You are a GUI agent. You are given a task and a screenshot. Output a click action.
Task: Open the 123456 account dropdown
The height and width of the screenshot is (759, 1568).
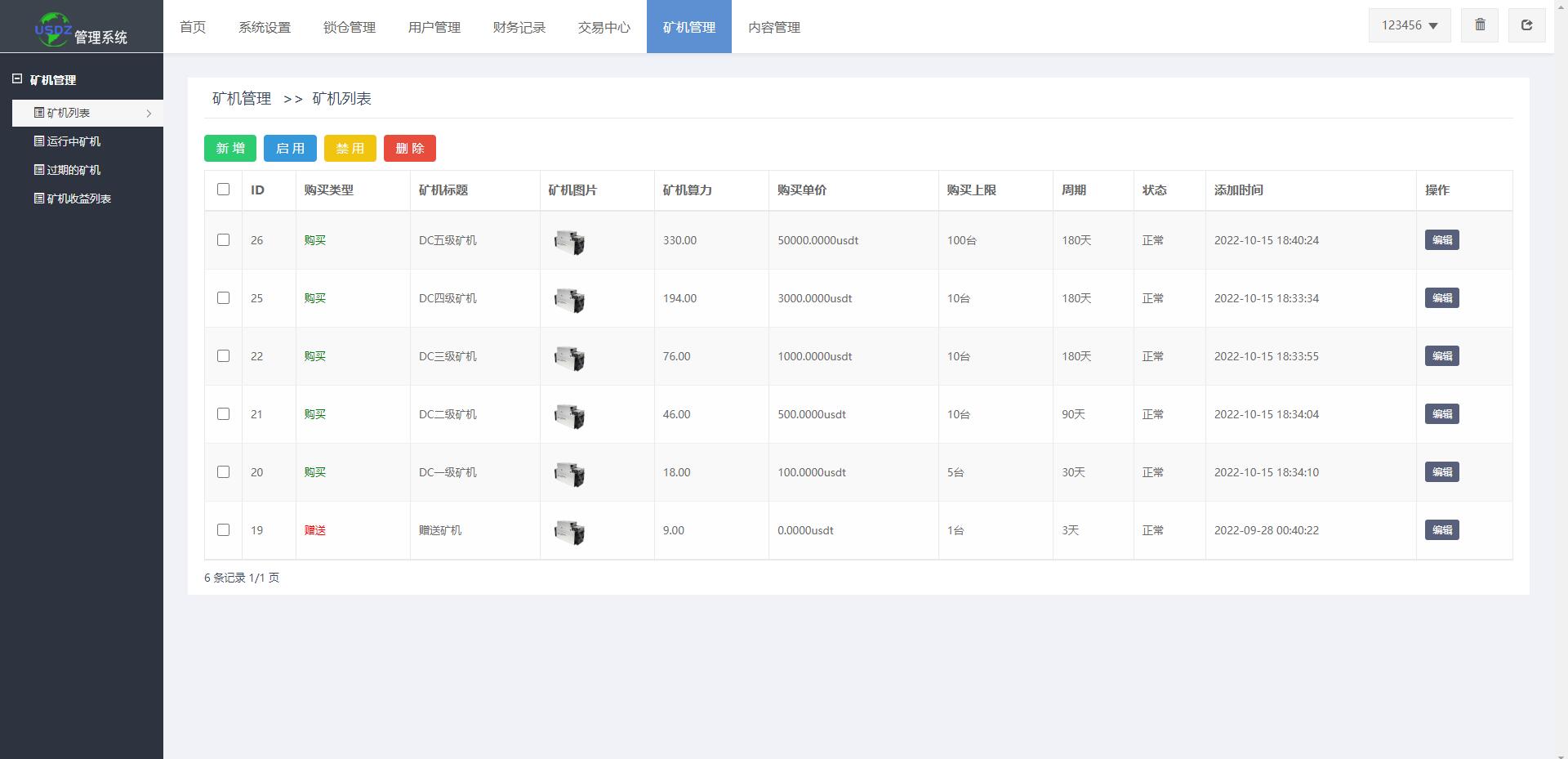point(1409,25)
